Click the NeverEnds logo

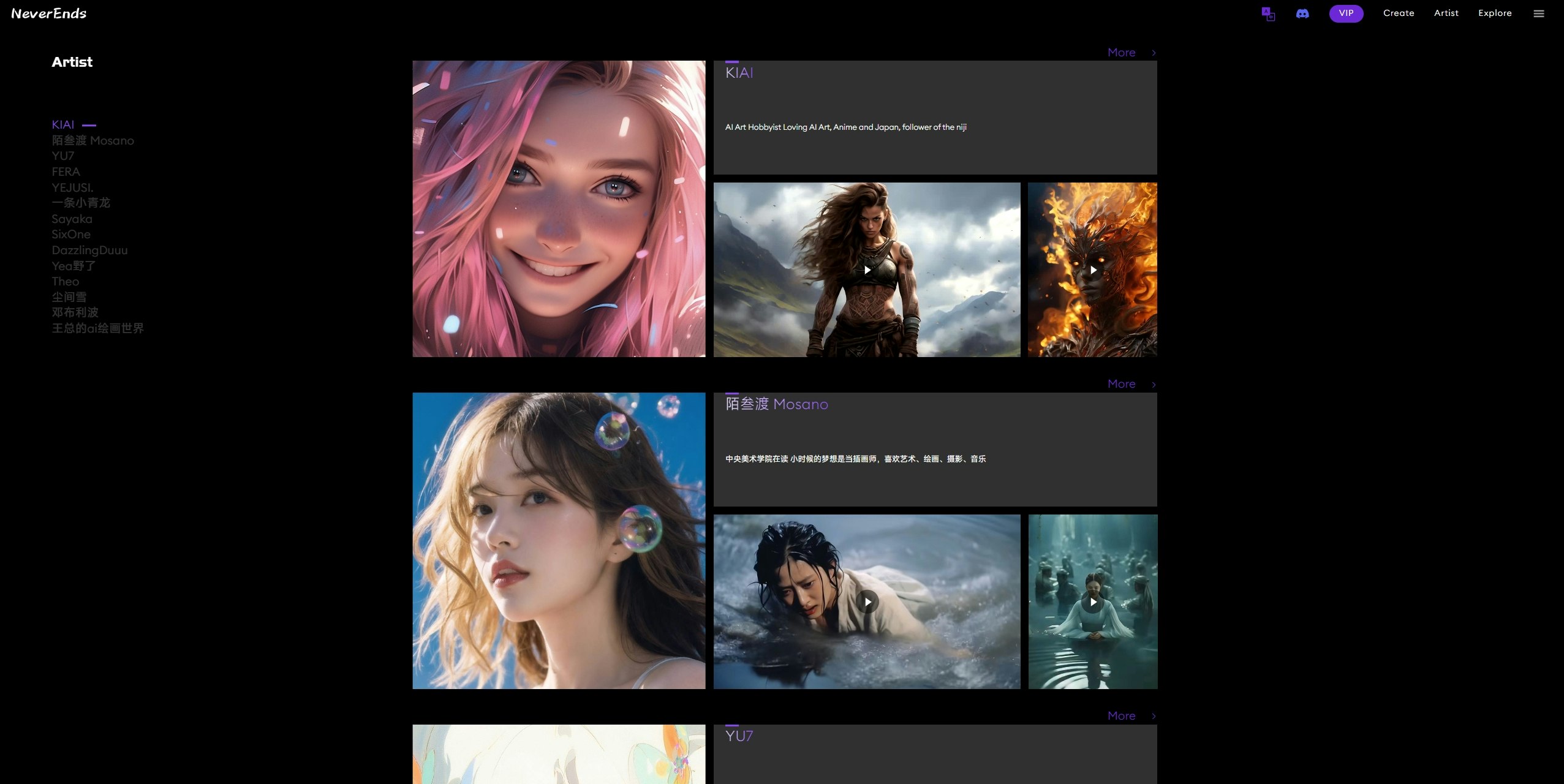pos(49,13)
